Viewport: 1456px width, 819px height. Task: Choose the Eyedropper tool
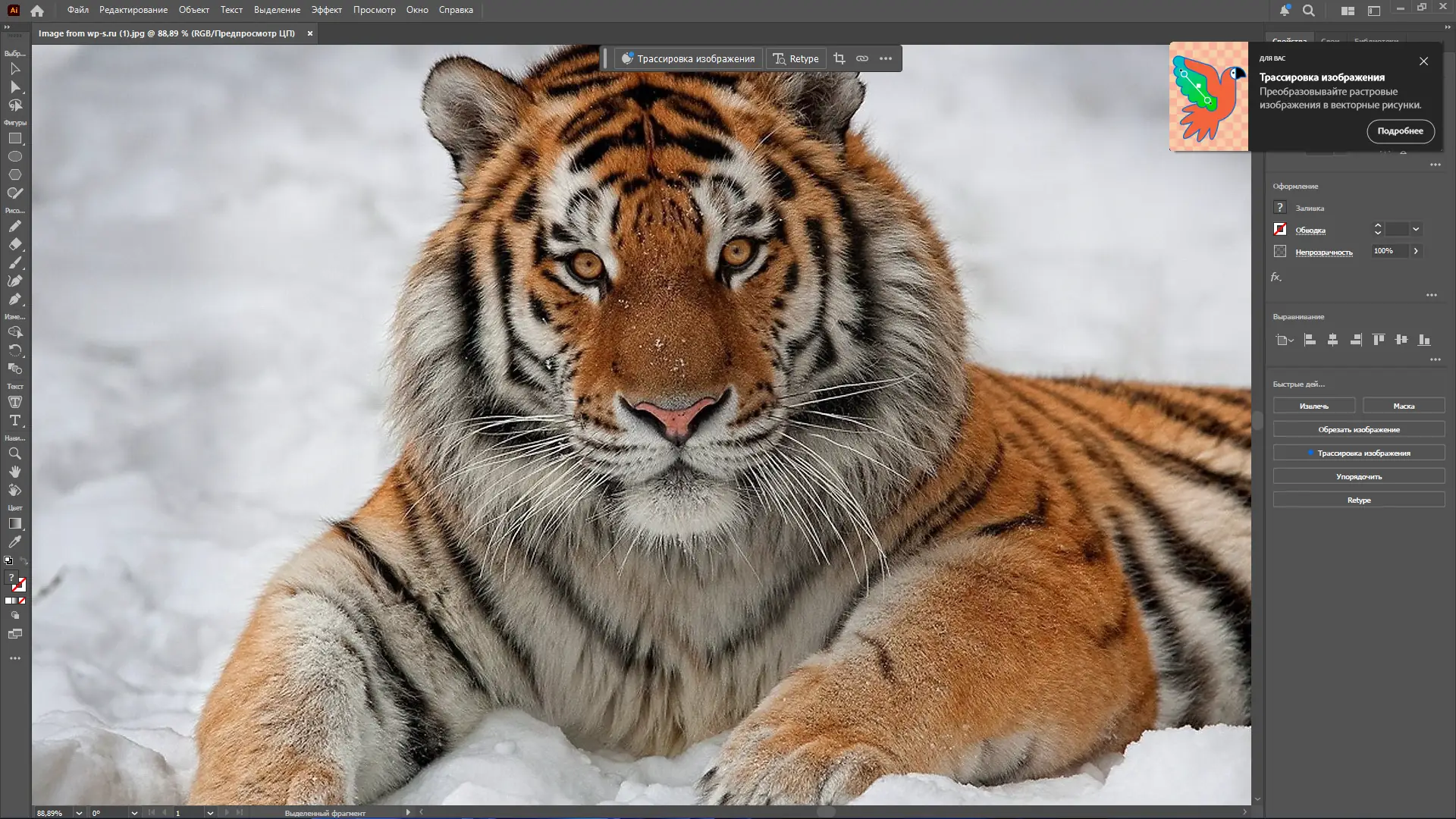[x=15, y=542]
